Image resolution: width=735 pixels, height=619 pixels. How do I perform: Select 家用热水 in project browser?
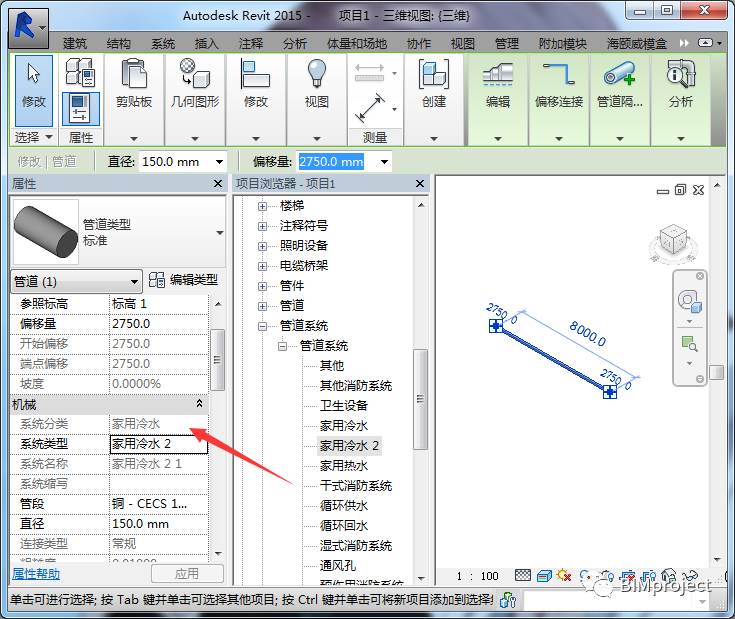(x=344, y=465)
